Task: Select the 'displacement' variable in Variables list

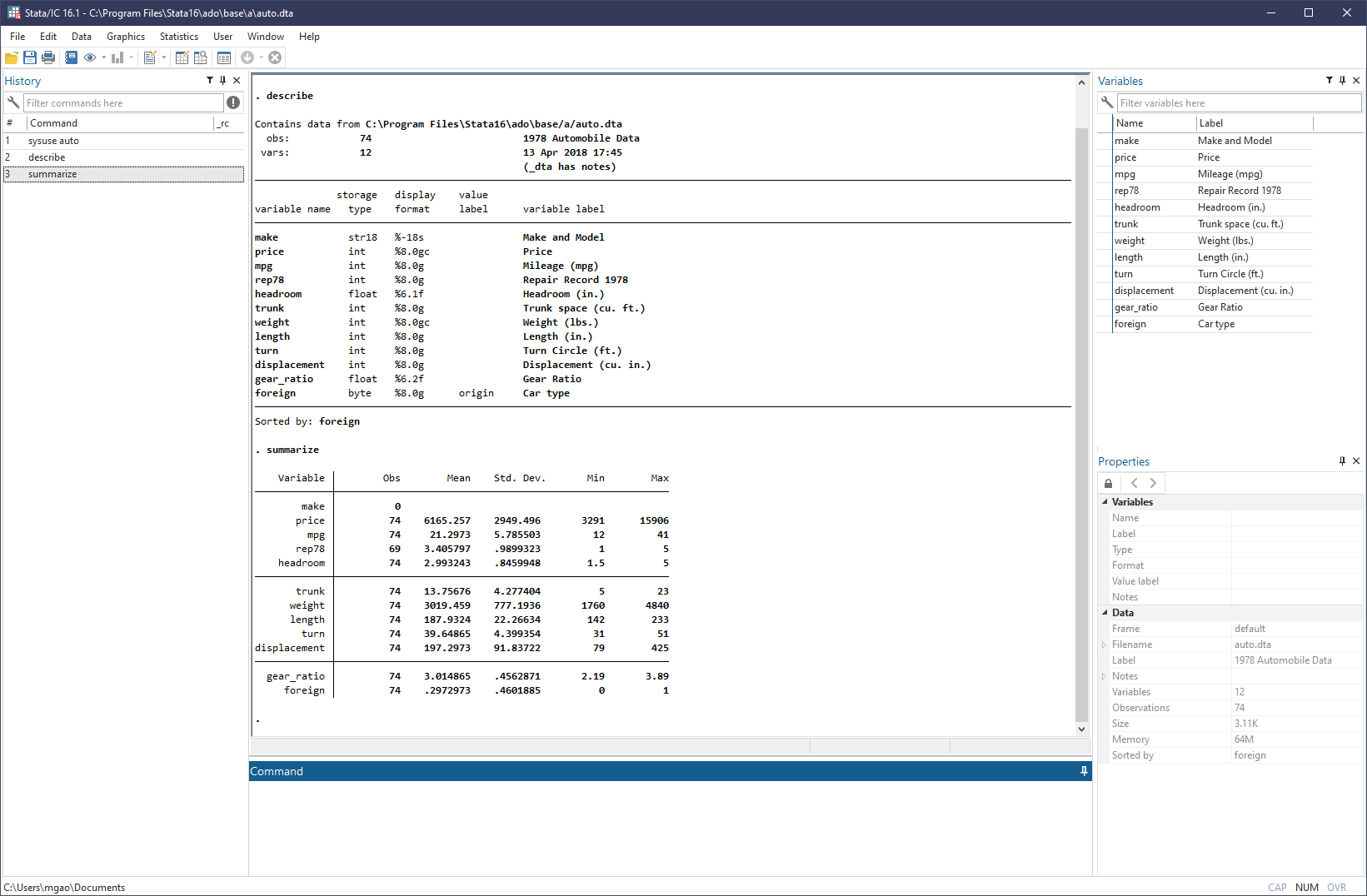Action: (1144, 291)
